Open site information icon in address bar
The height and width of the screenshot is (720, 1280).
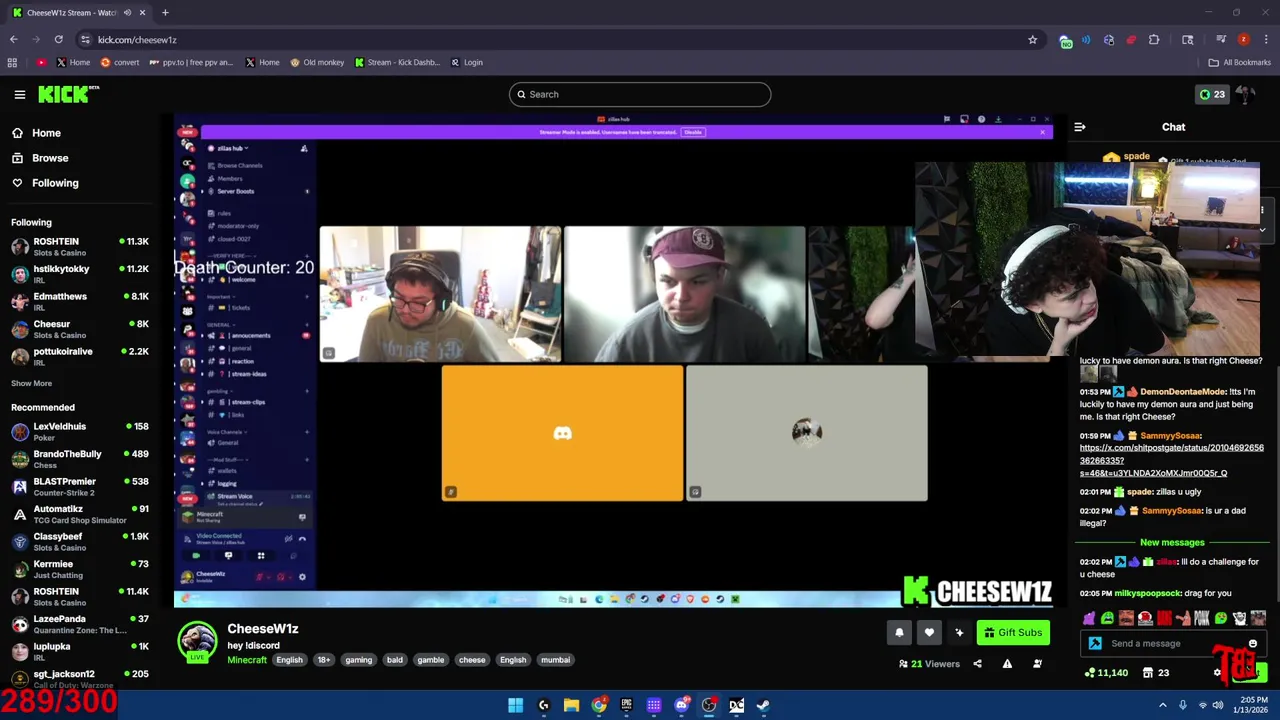(x=85, y=40)
